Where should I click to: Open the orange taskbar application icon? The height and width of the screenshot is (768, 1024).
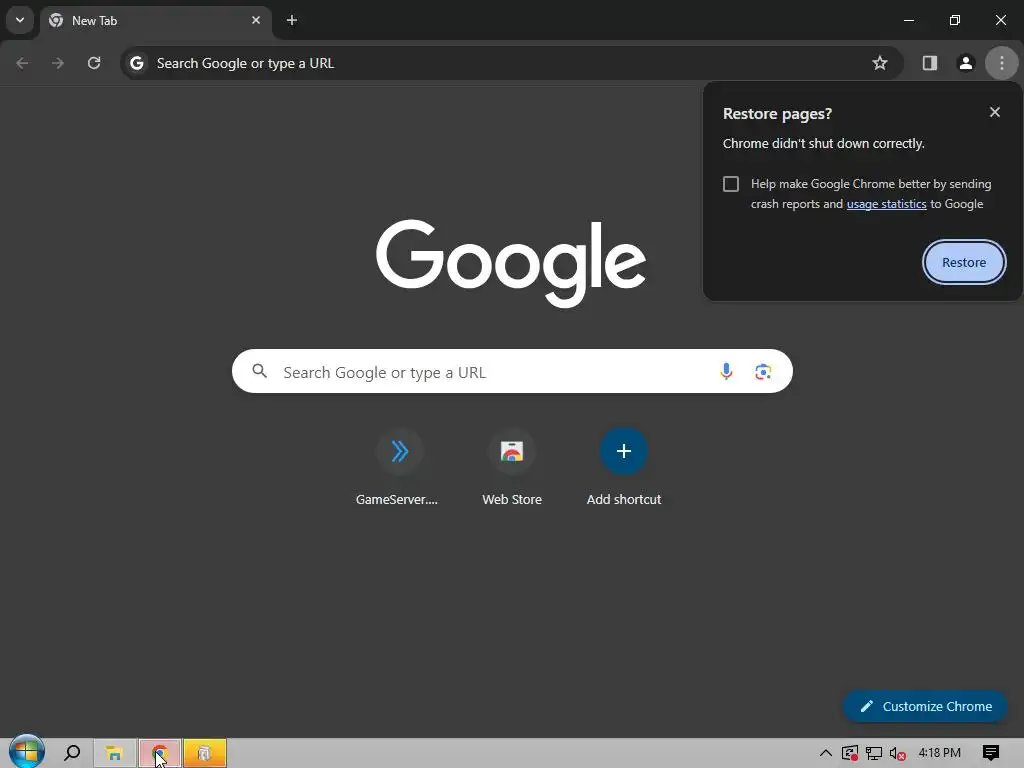(205, 754)
